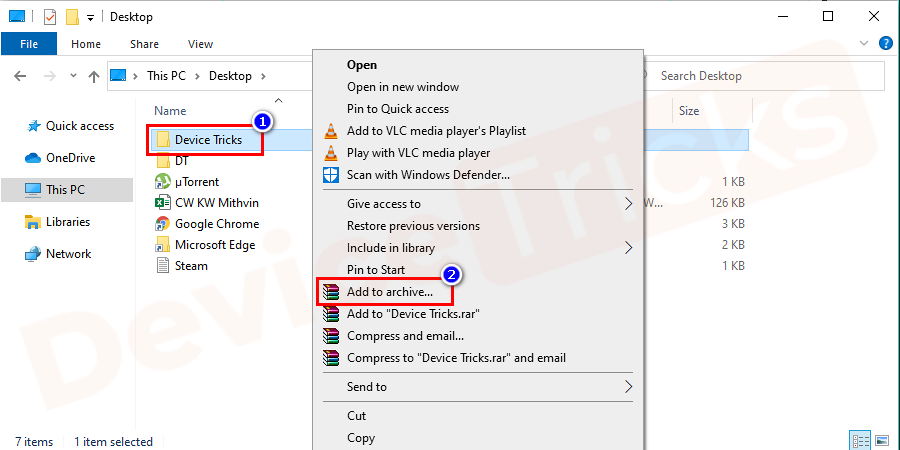Click the New folder icon in the title bar
Screen dimensions: 900x450
[72, 17]
